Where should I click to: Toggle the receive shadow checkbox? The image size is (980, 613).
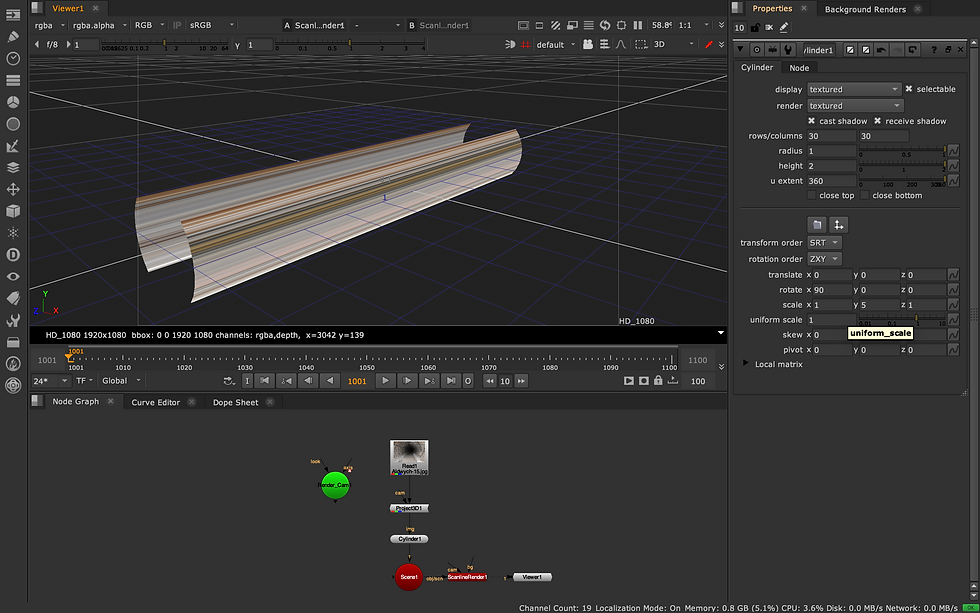click(x=878, y=121)
